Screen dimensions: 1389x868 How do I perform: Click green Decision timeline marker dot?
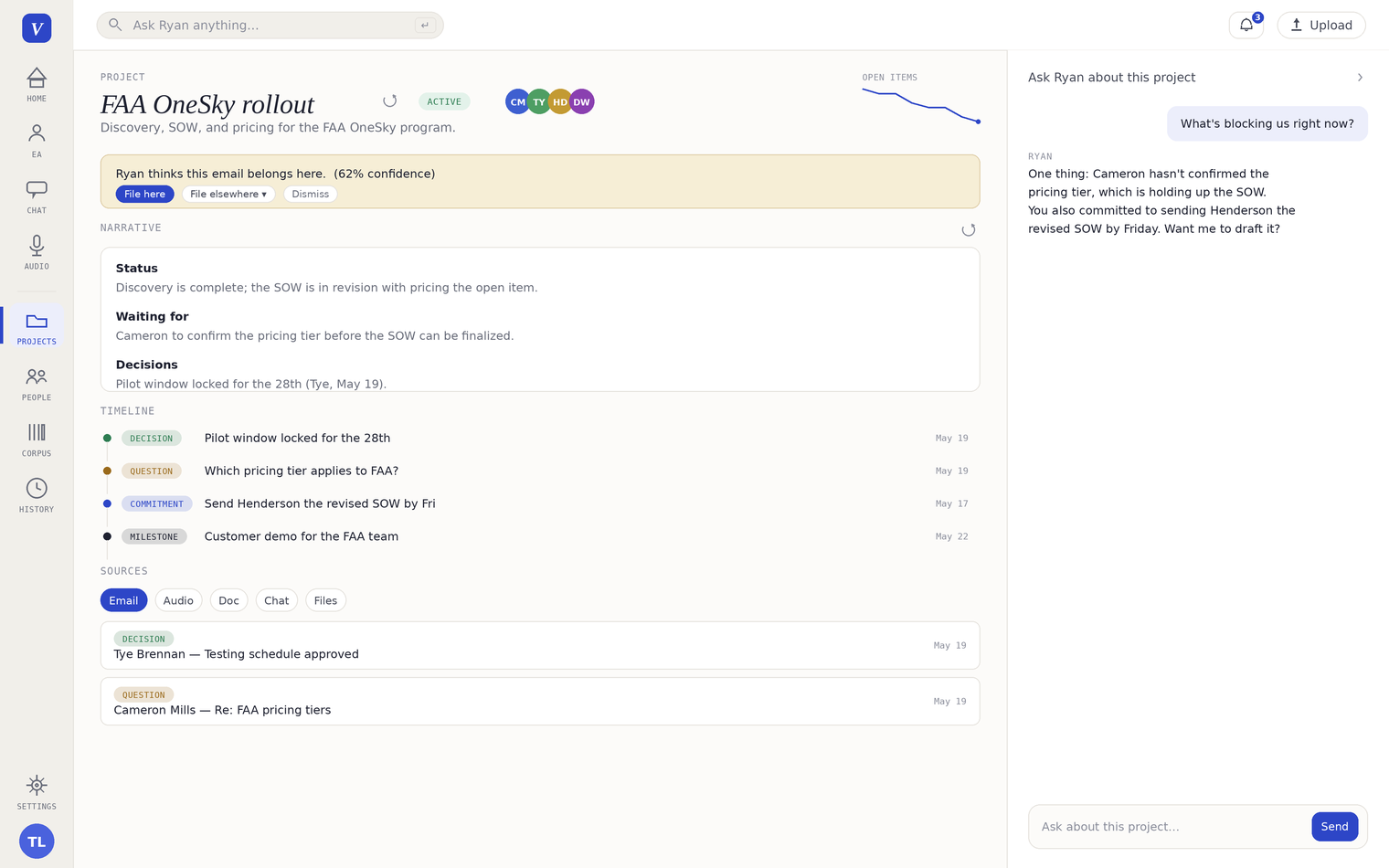tap(107, 439)
